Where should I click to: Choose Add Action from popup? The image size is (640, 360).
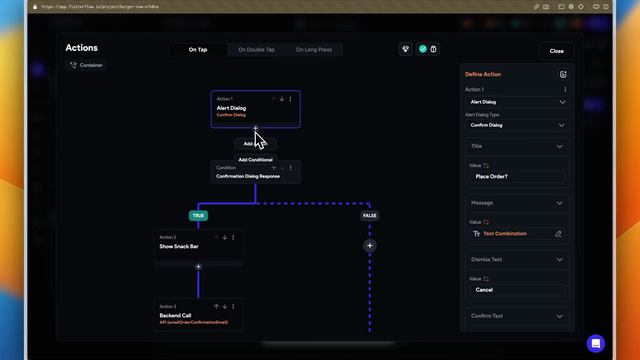click(x=256, y=144)
